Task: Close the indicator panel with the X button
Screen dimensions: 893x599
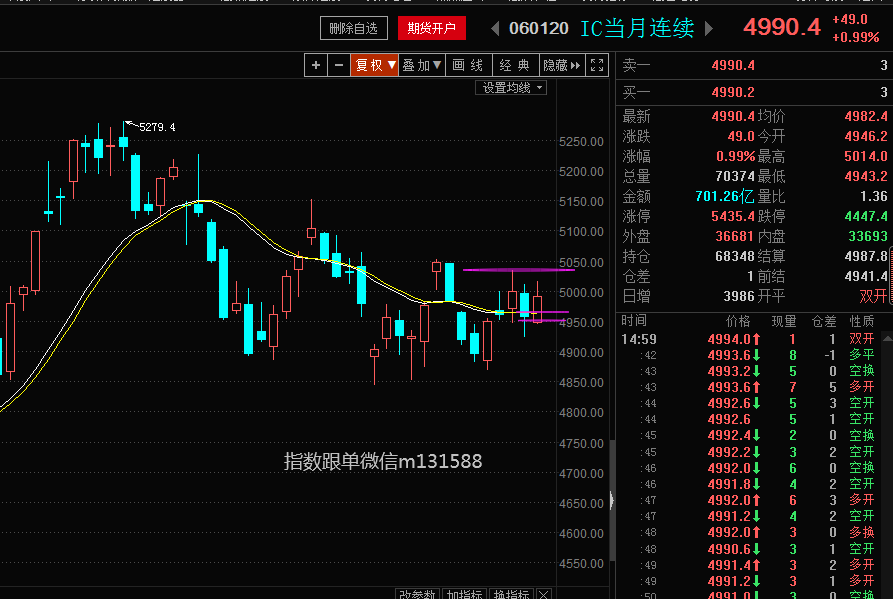Action: click(x=544, y=594)
